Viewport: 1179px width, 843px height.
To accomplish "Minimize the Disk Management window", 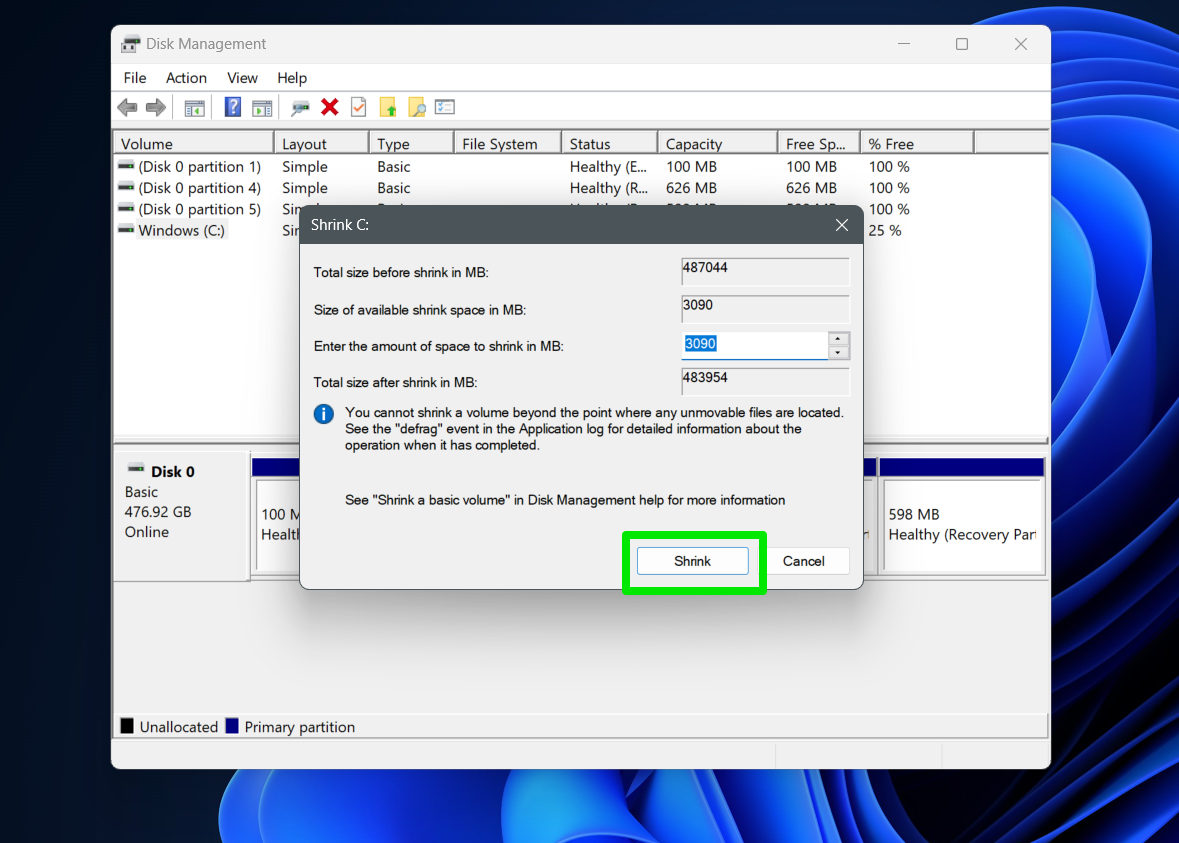I will tap(904, 44).
